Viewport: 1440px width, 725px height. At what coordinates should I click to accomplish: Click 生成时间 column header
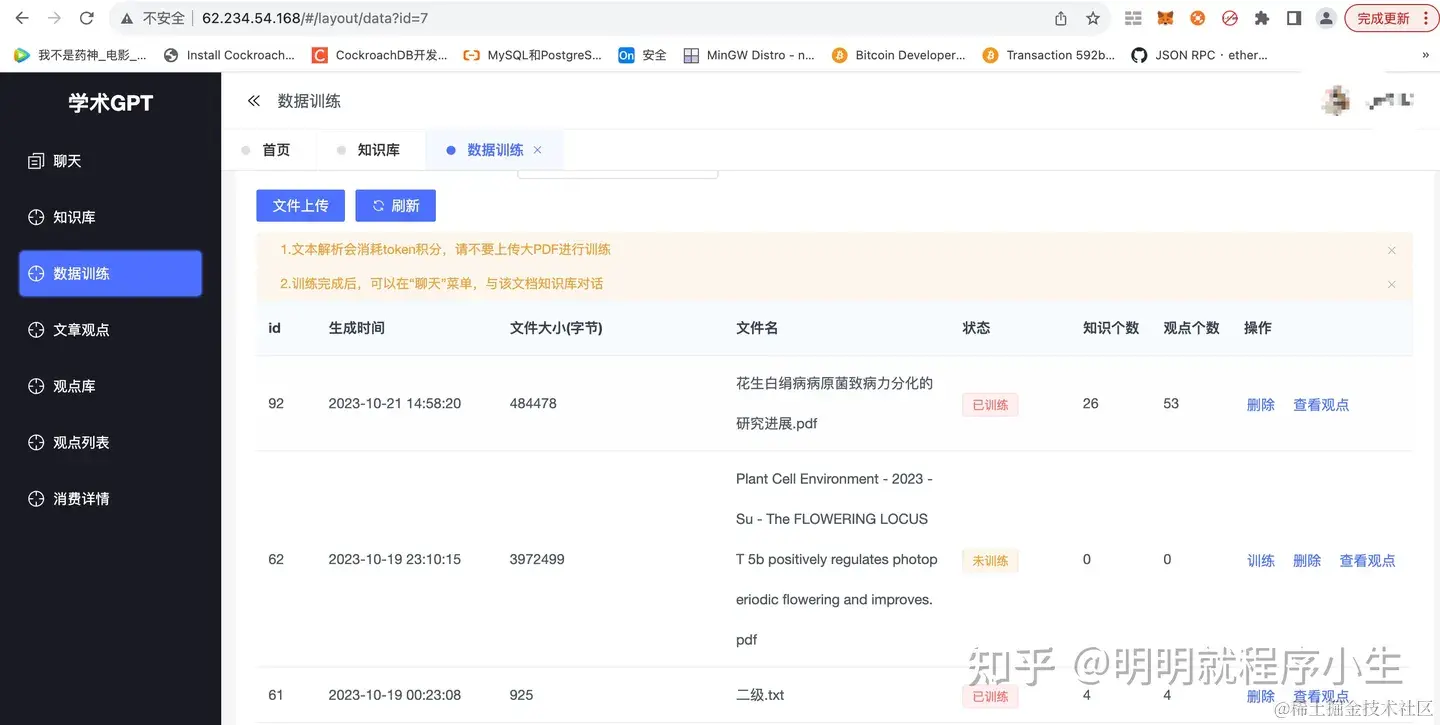pyautogui.click(x=356, y=328)
